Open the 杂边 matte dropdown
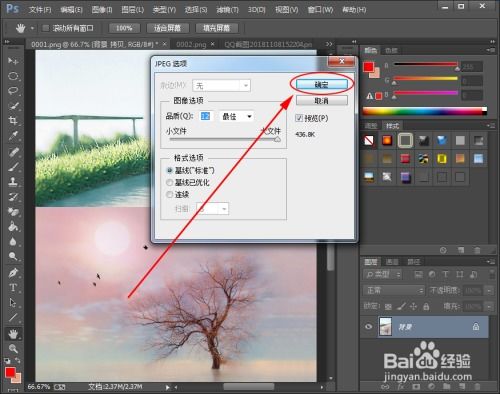500x394 pixels. pyautogui.click(x=221, y=86)
